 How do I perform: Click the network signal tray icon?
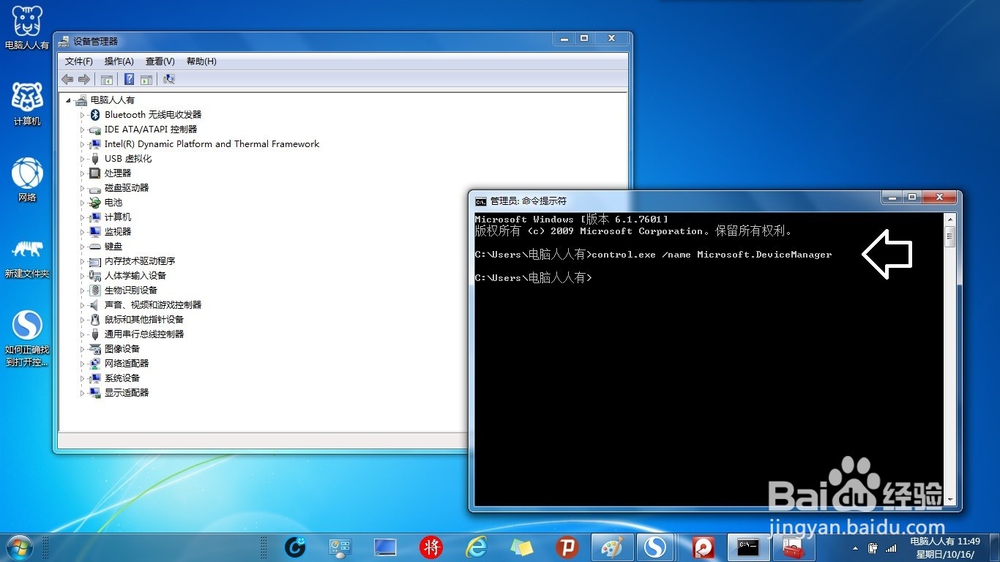(891, 548)
